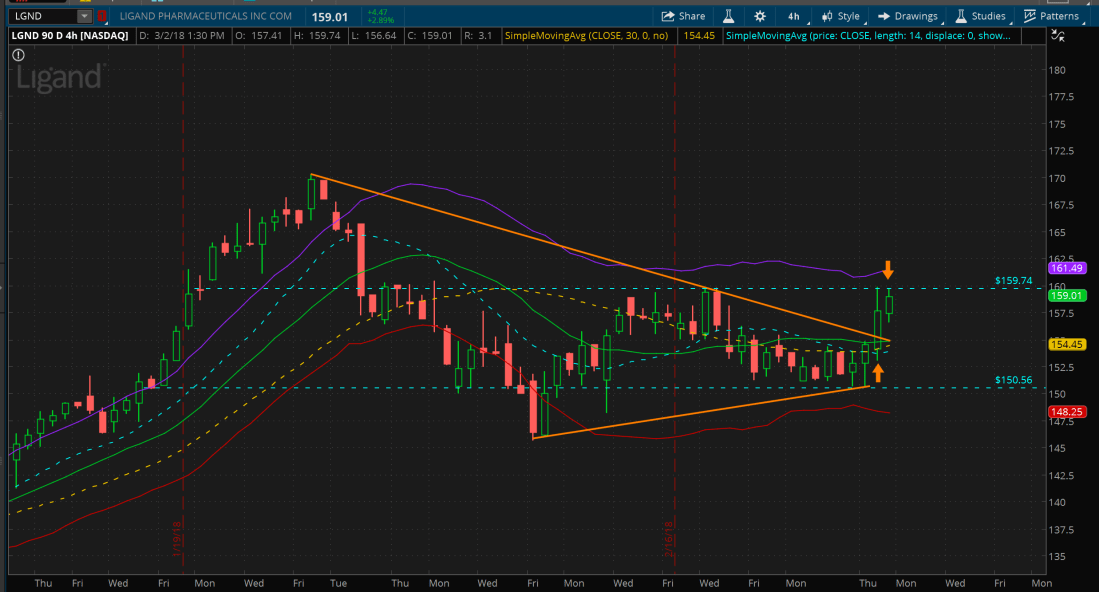Expand the LGND symbol dropdown arrow
The image size is (1099, 592).
point(84,16)
